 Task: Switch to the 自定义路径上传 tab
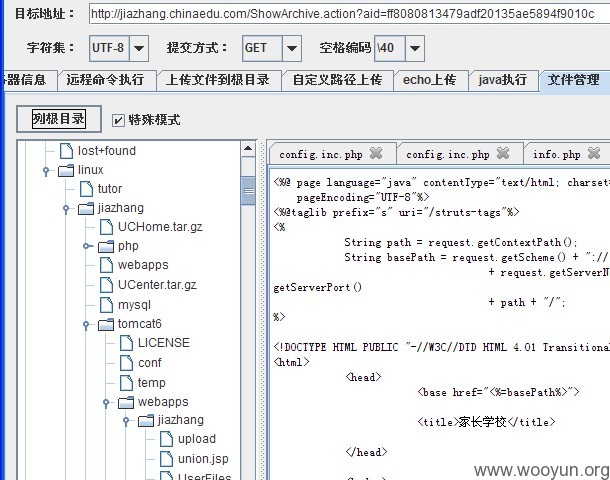pyautogui.click(x=337, y=81)
